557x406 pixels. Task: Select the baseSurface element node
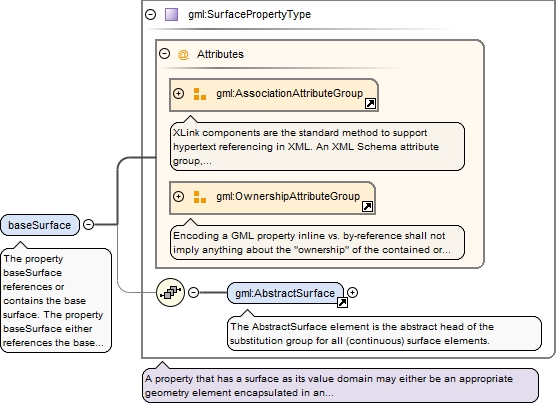[40, 225]
